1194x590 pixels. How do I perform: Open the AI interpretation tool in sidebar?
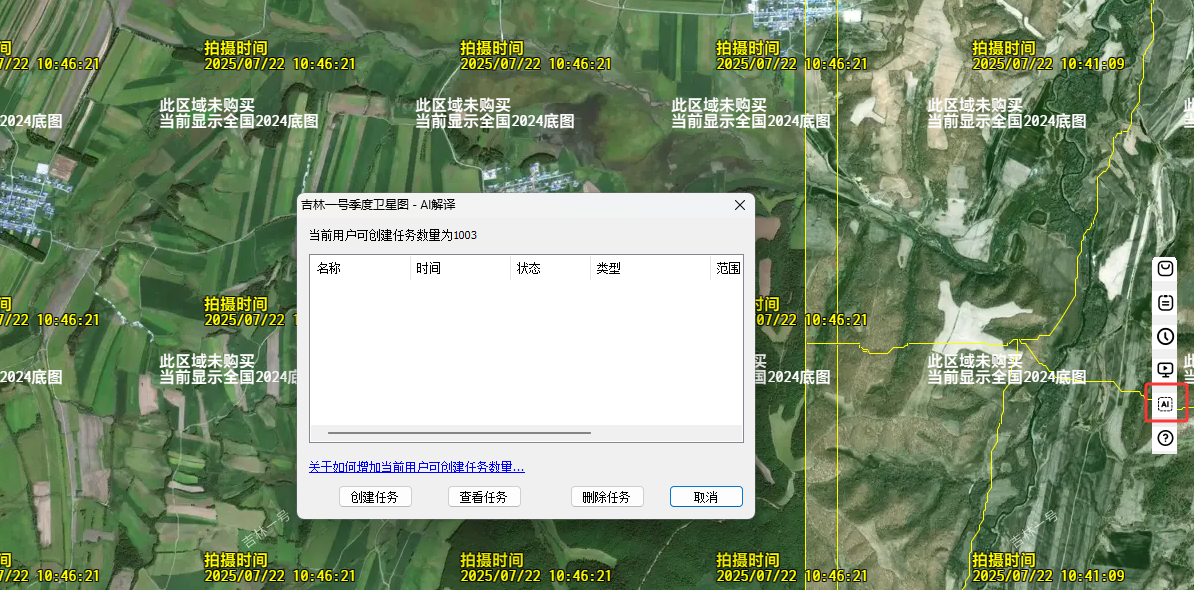point(1164,404)
